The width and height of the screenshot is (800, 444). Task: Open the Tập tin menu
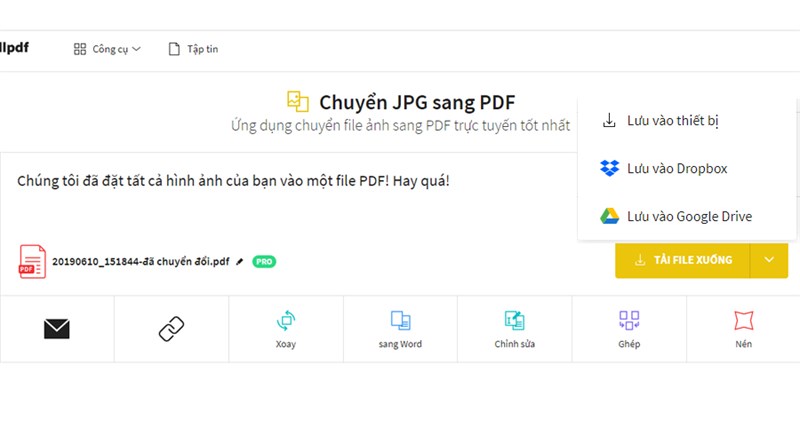pyautogui.click(x=193, y=48)
